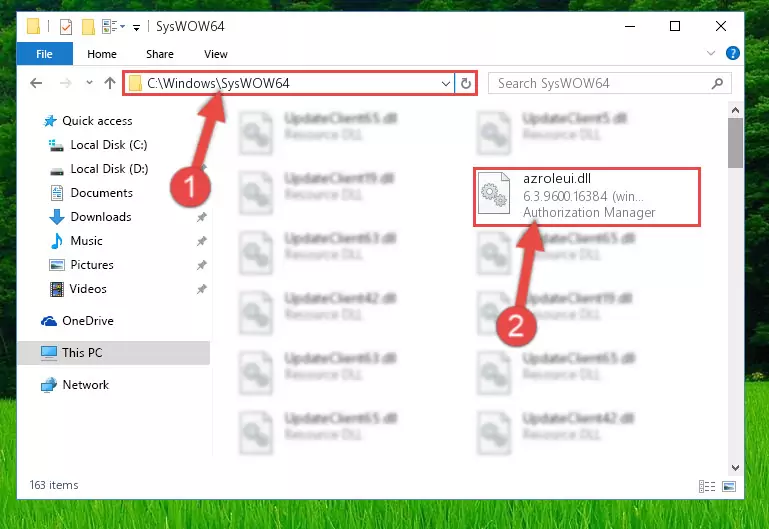
Task: Click the vertical scrollbar thumb
Action: 735,143
